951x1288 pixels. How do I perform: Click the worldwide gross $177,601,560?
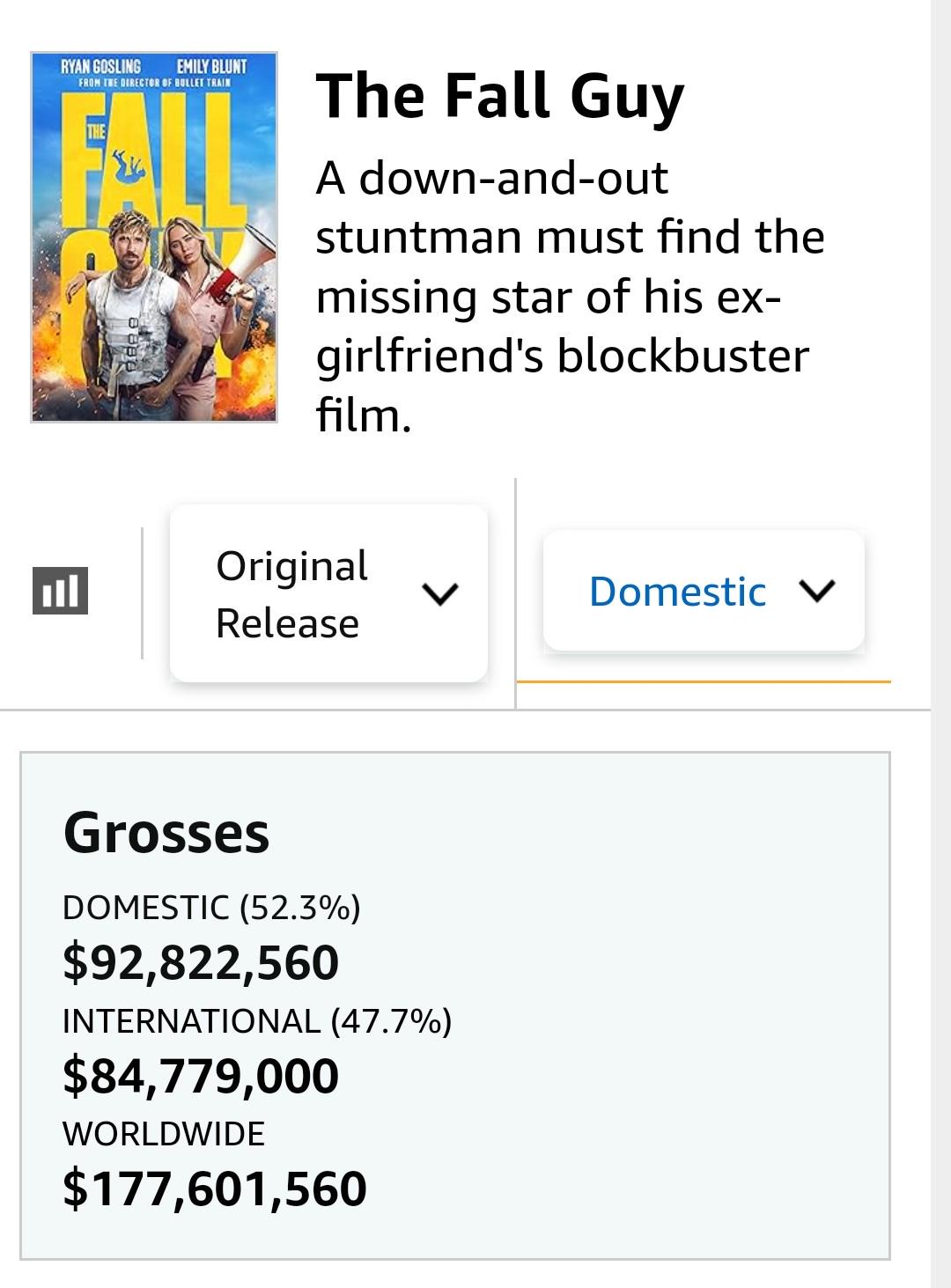(215, 1189)
